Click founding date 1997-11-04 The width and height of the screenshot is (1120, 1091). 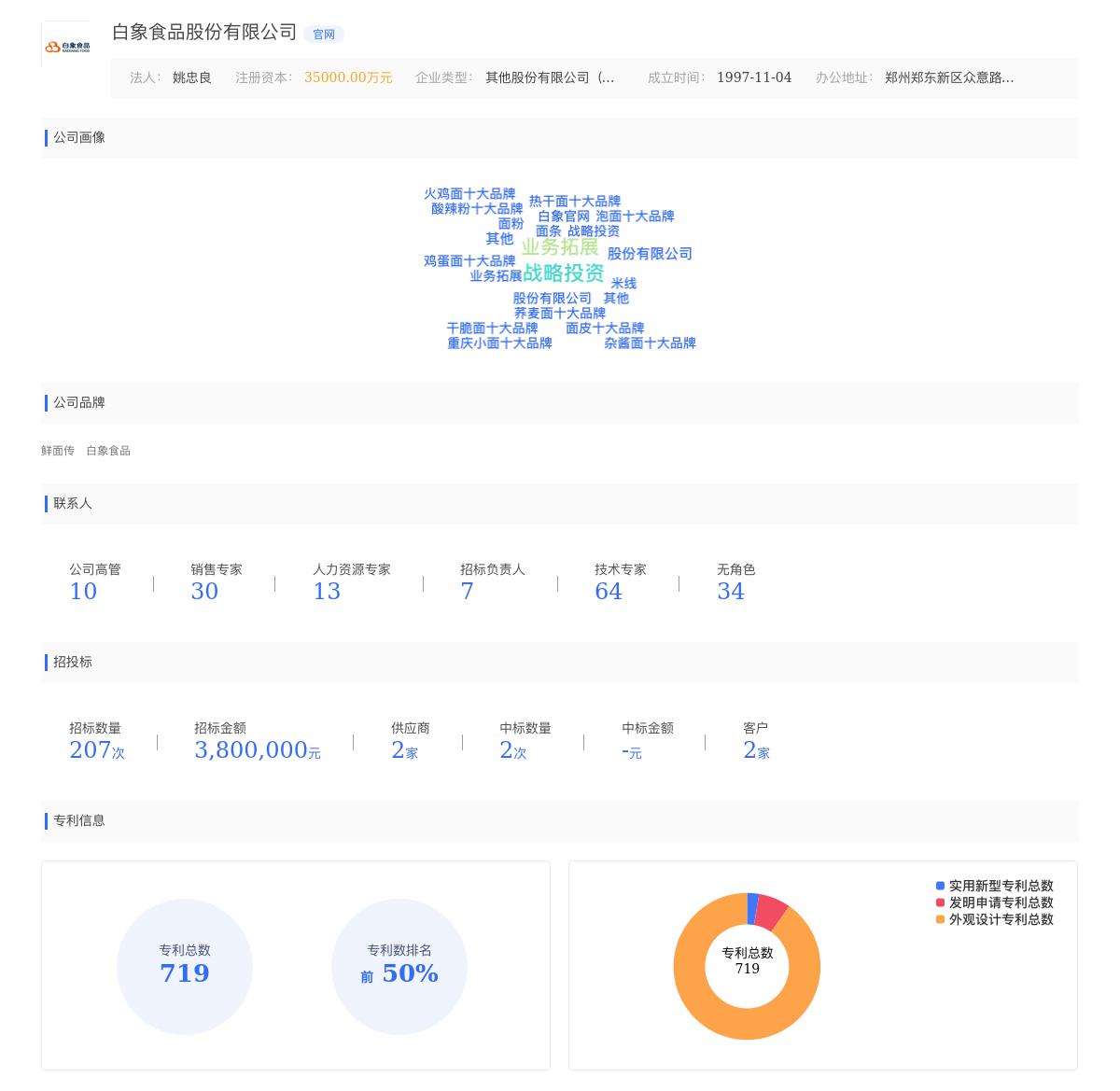[x=754, y=77]
